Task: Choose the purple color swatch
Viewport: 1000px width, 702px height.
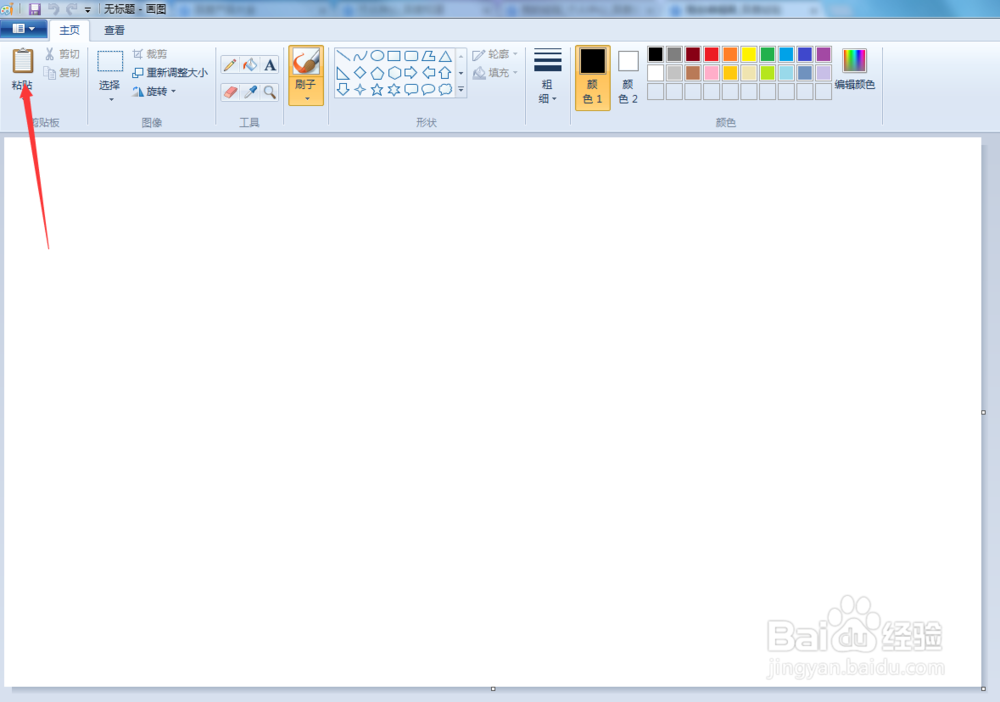Action: point(823,54)
